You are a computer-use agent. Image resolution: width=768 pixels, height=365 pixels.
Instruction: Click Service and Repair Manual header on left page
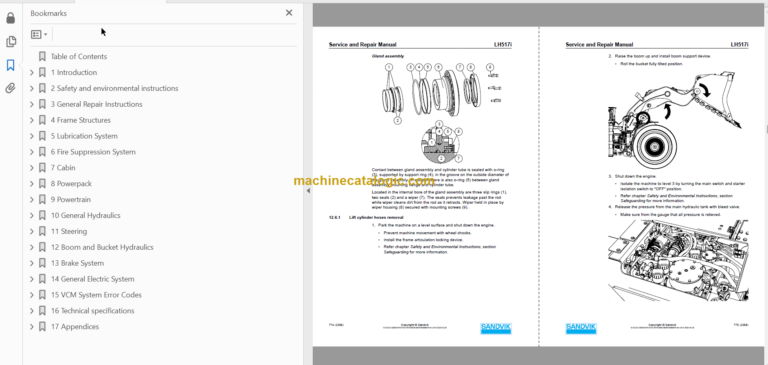coord(362,45)
